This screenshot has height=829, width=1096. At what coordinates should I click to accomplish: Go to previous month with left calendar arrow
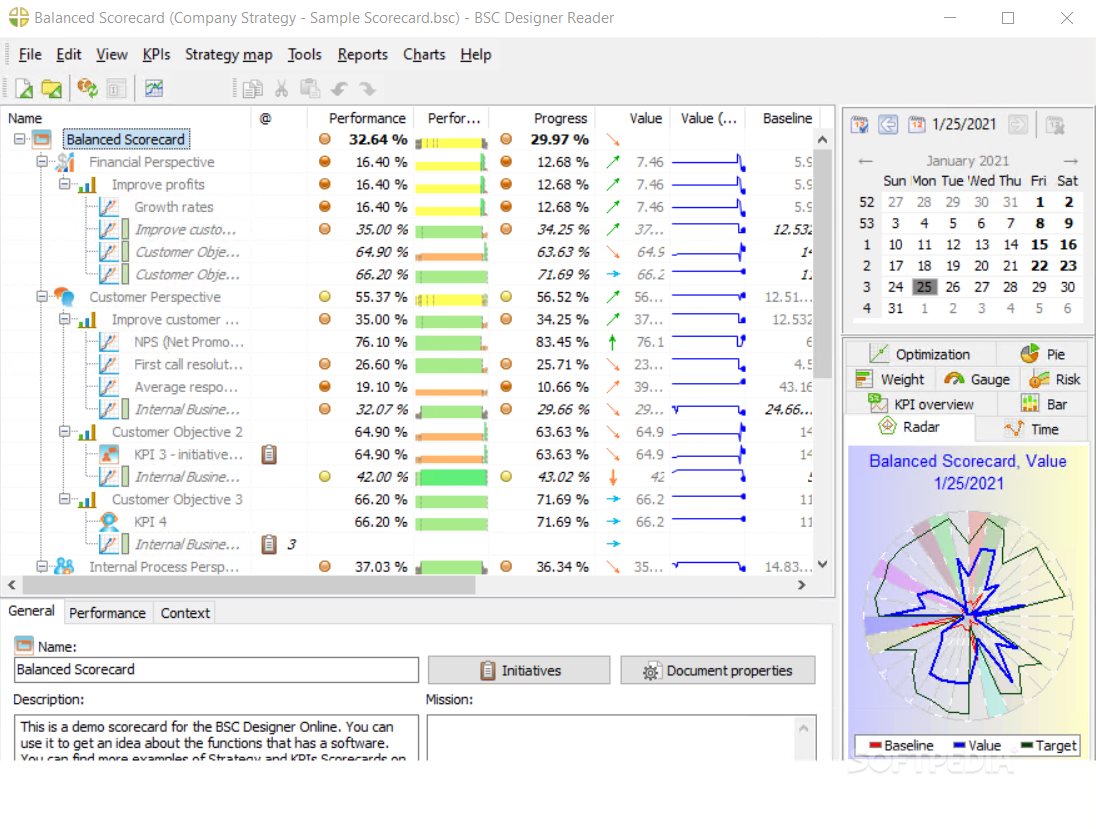coord(865,161)
